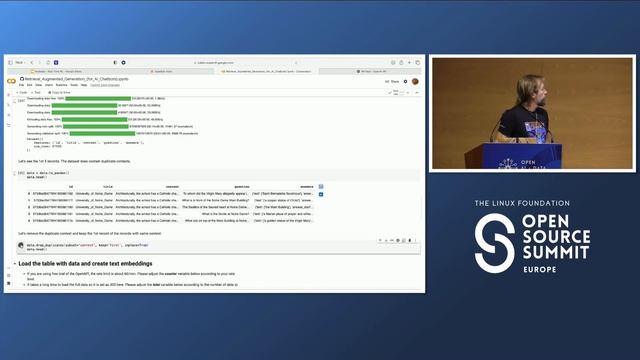Go forward in the browser
Image resolution: width=640 pixels, height=360 pixels.
(40, 62)
